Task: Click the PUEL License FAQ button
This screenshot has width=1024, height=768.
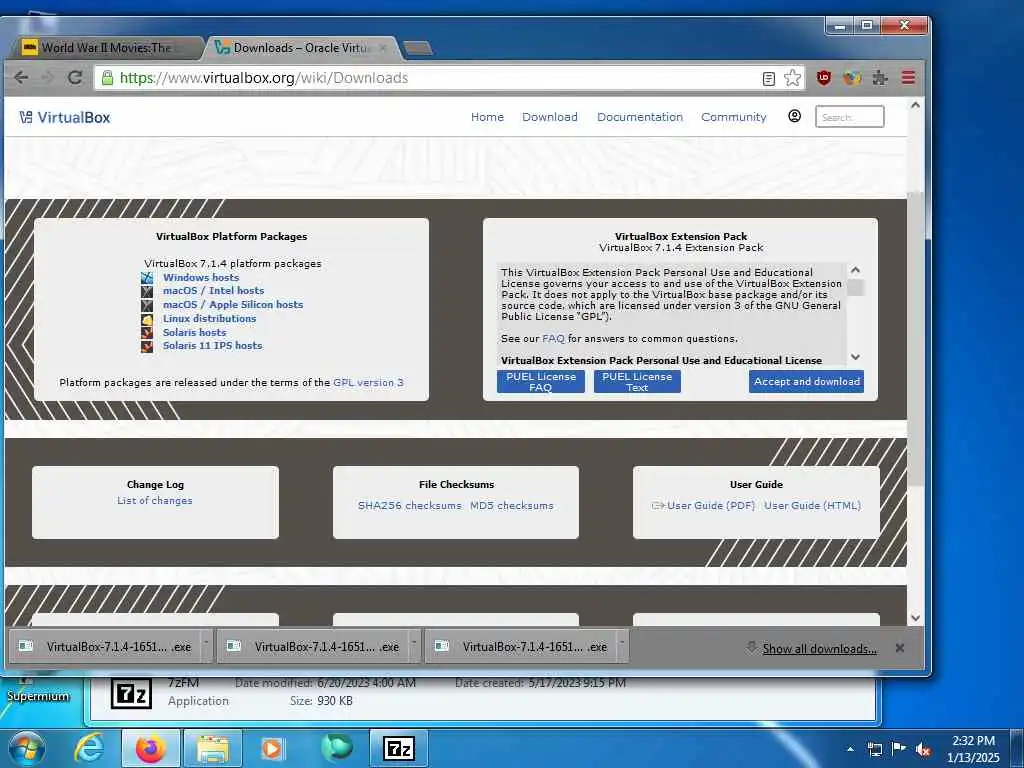Action: pos(541,381)
